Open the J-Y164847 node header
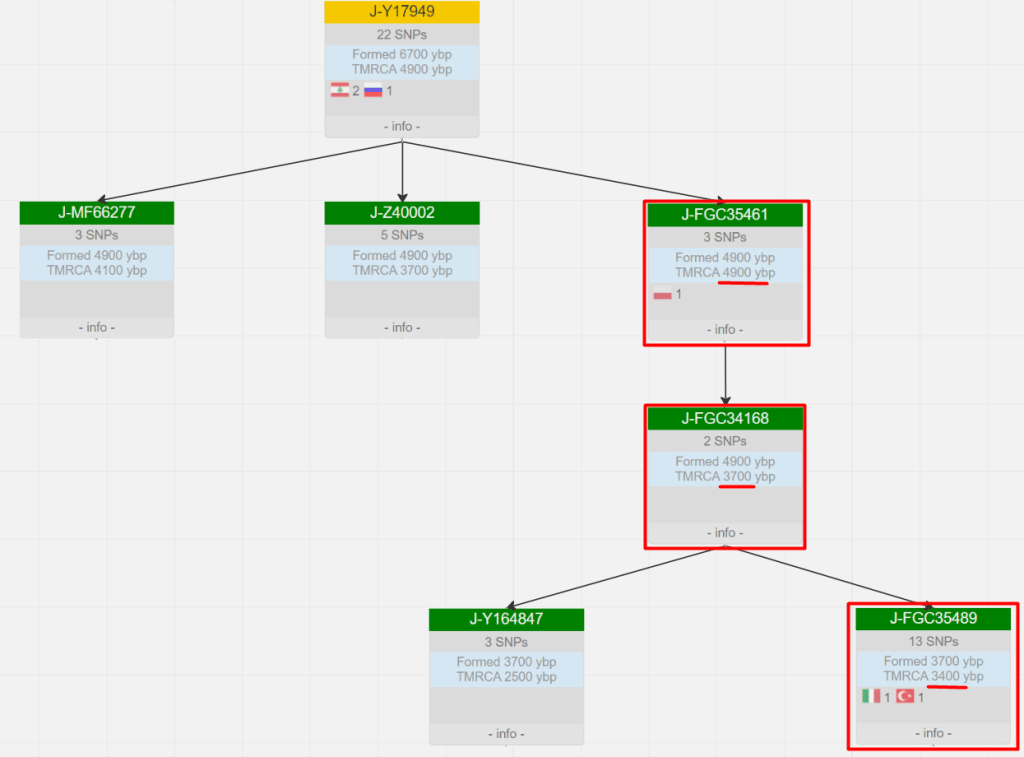 click(506, 620)
